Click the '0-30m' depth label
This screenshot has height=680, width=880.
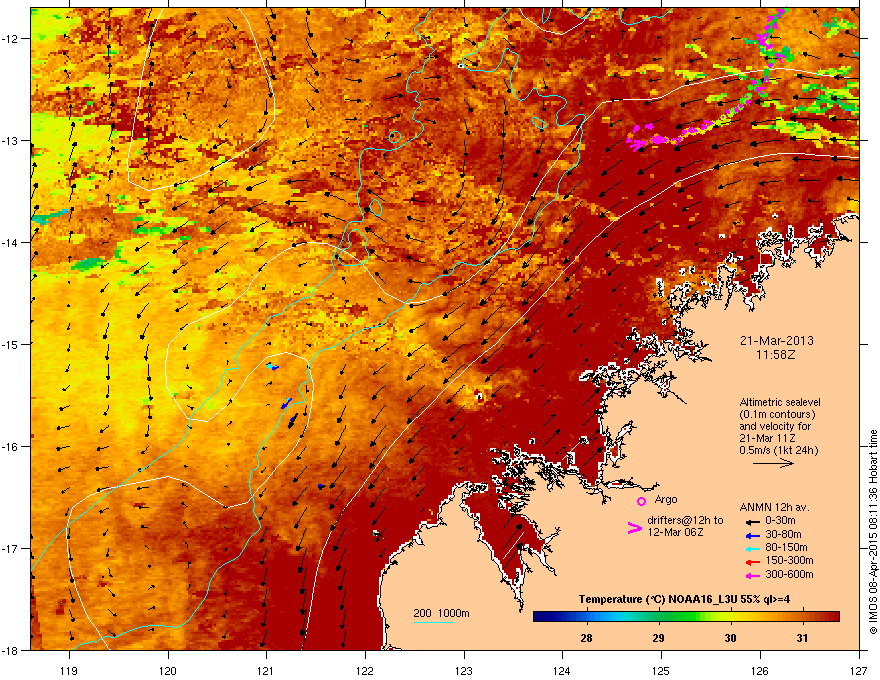click(x=780, y=521)
